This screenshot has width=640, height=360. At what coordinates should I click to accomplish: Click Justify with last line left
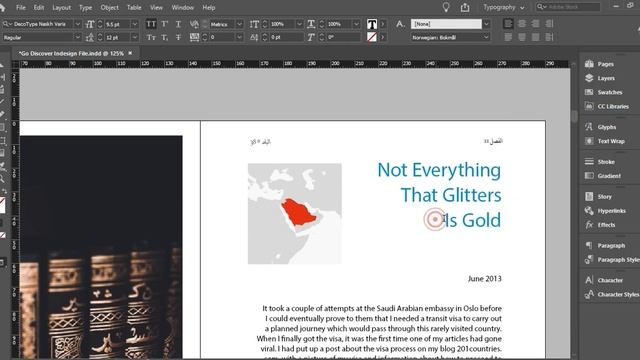tap(508, 37)
